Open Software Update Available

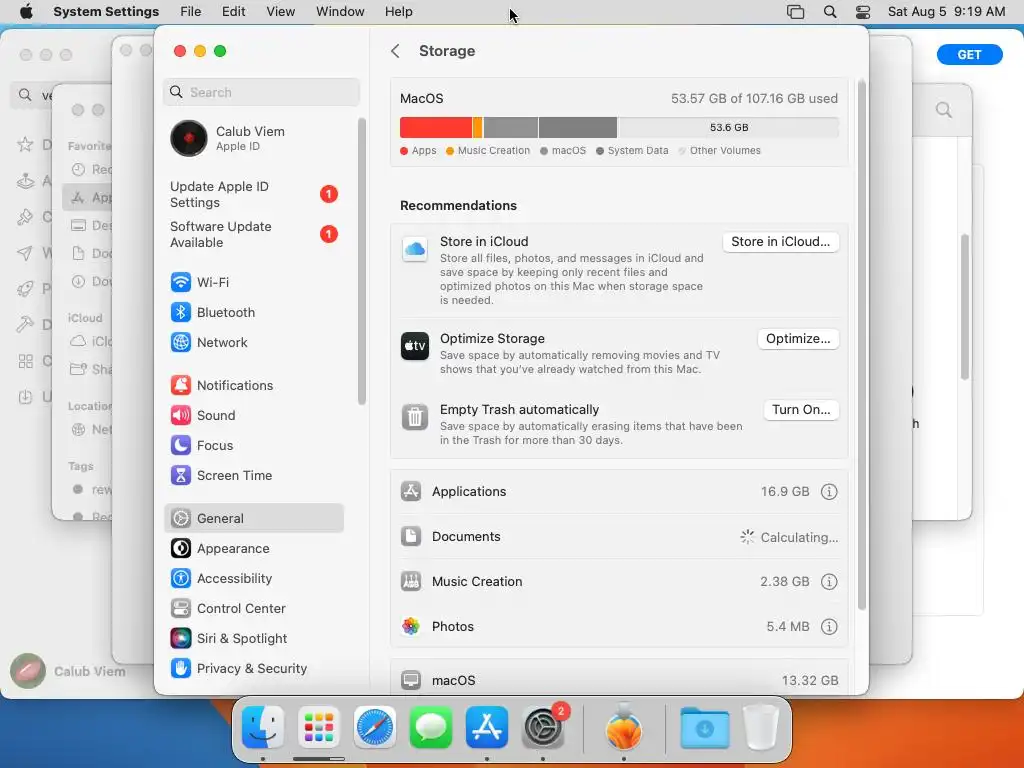coord(253,234)
